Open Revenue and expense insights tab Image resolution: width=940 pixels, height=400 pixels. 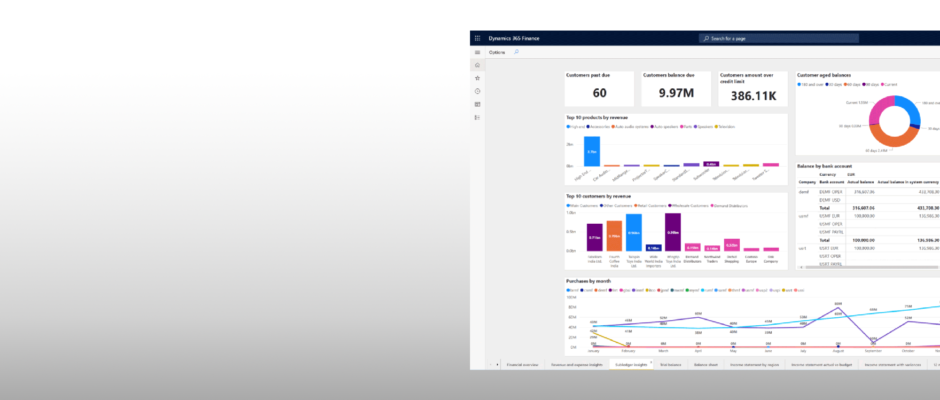(x=576, y=365)
